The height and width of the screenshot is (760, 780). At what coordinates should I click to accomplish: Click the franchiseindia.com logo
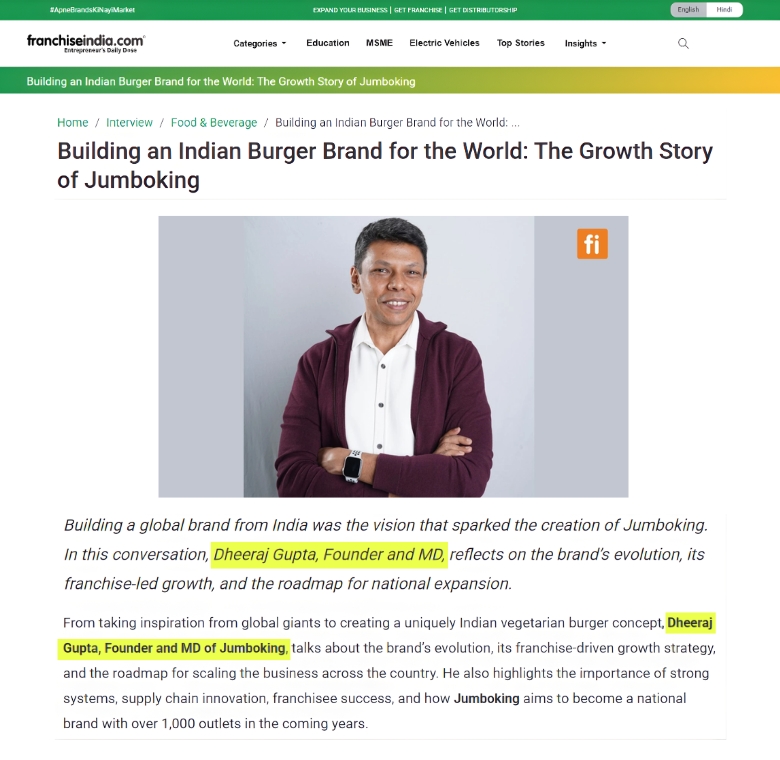tap(86, 43)
